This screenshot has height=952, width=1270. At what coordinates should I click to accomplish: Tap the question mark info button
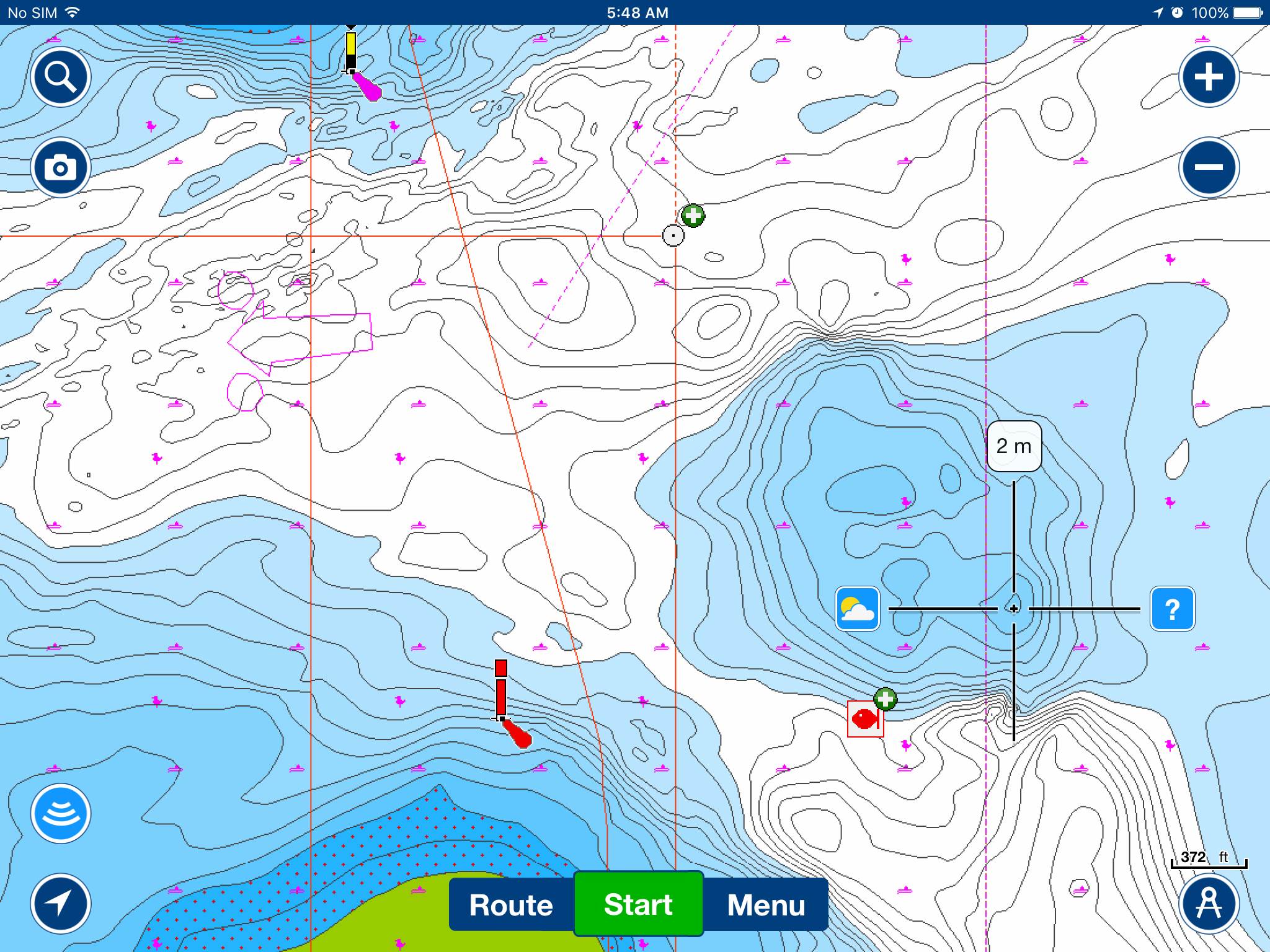point(1172,609)
